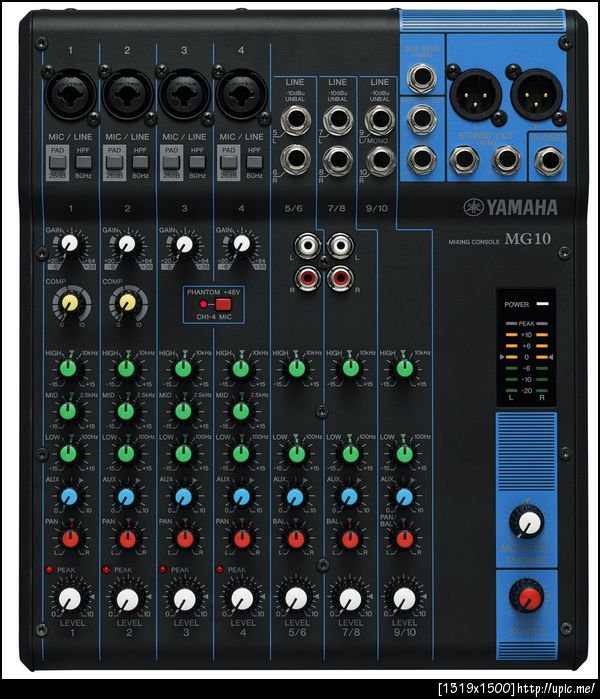Click the LEVEL 1 white knob
This screenshot has height=699, width=600.
coord(70,598)
